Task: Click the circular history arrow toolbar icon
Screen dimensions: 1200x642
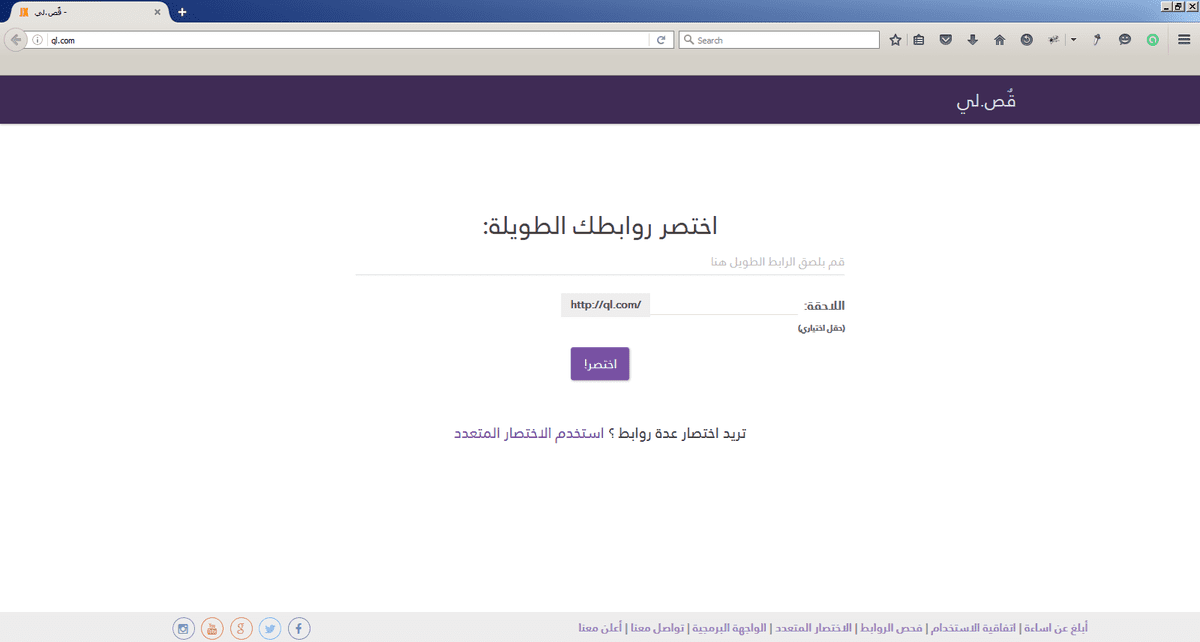Action: pos(1026,40)
